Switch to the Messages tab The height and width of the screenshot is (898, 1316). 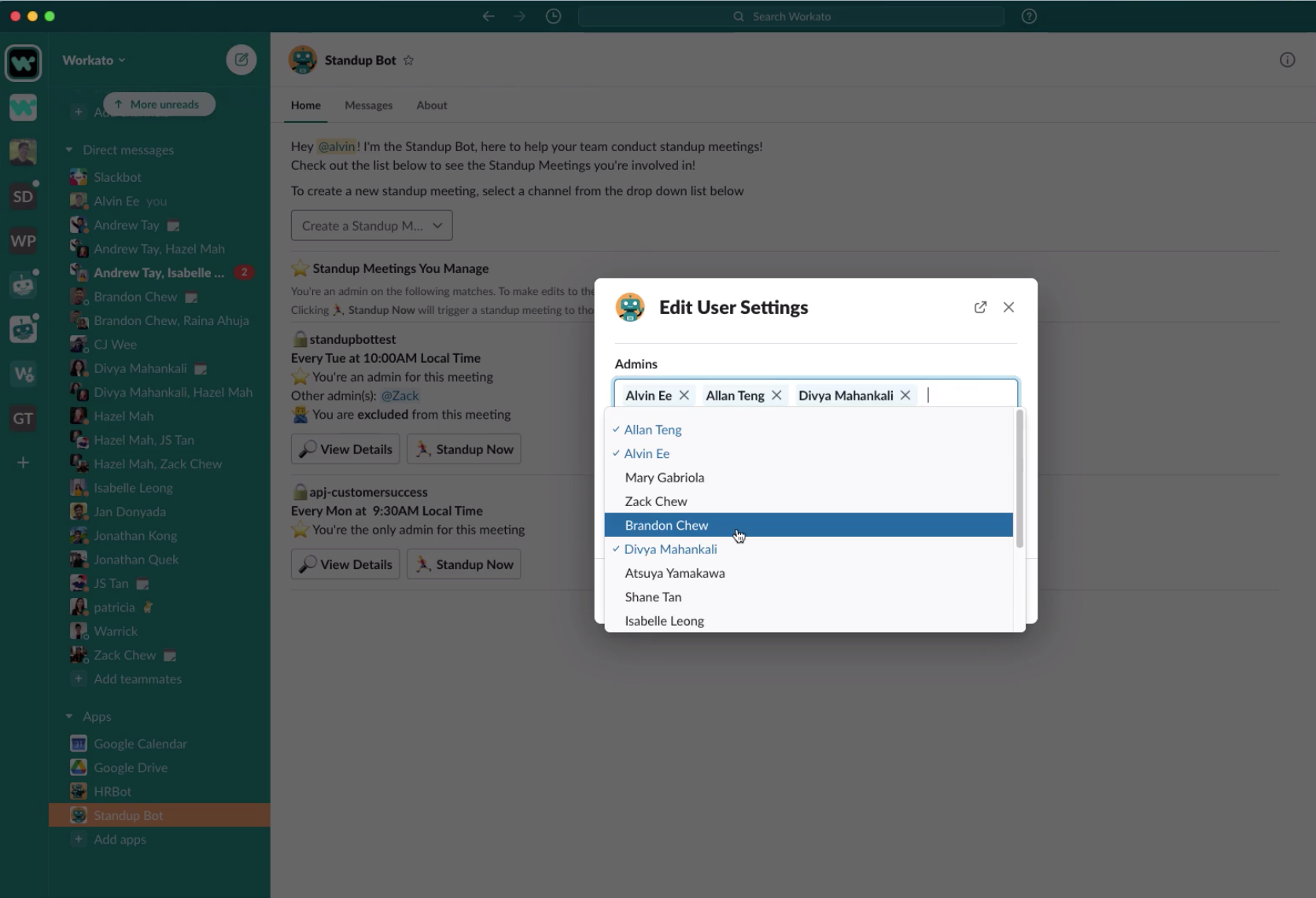tap(368, 105)
